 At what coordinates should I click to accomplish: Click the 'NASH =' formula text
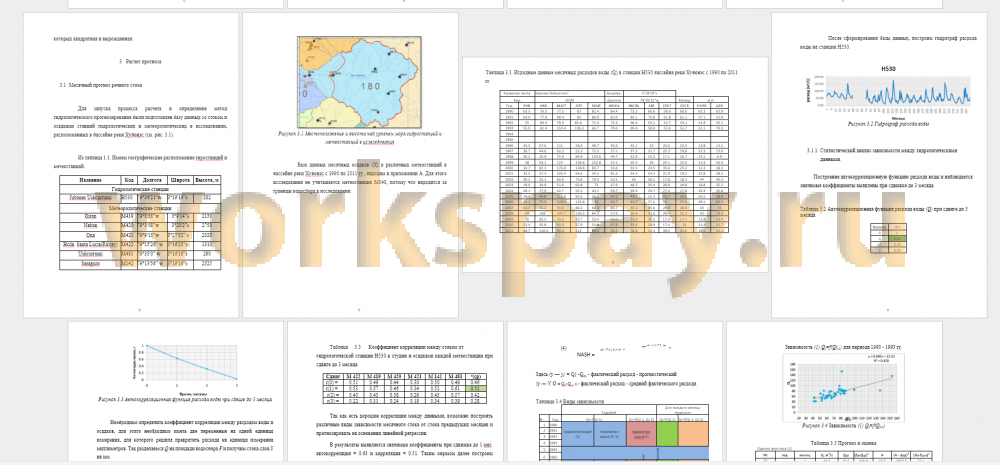coord(587,354)
